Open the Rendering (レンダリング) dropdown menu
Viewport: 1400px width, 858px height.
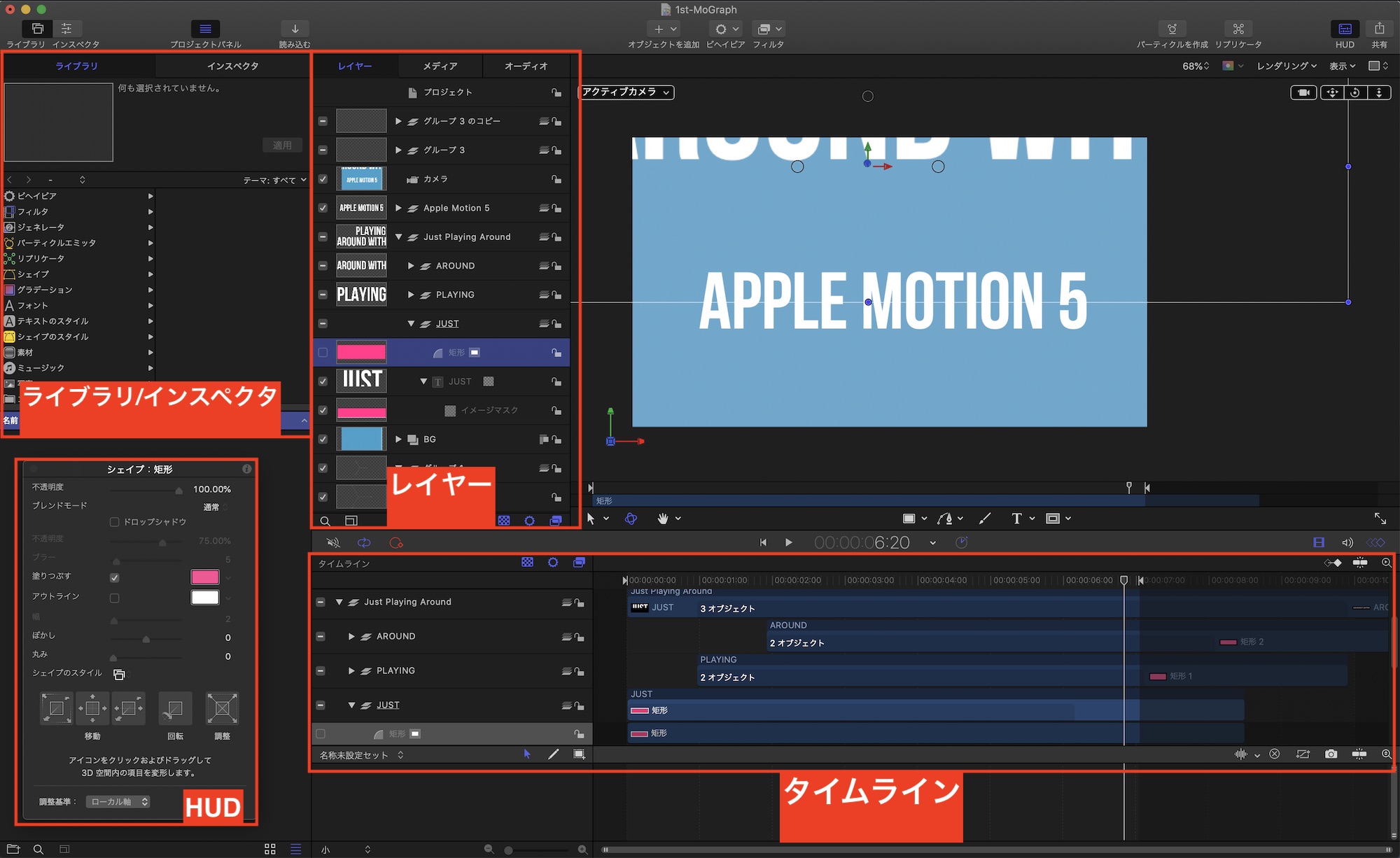click(x=1287, y=66)
